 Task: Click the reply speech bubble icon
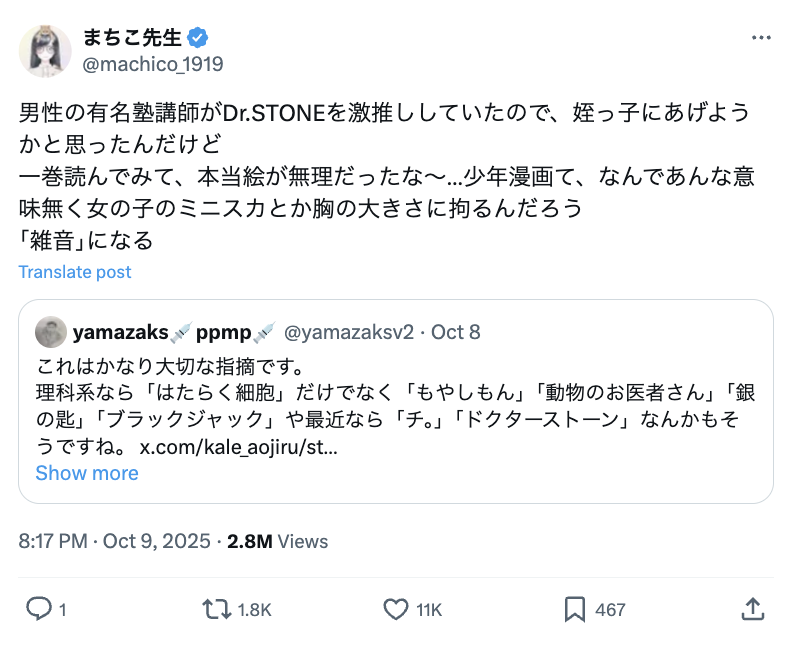click(39, 608)
